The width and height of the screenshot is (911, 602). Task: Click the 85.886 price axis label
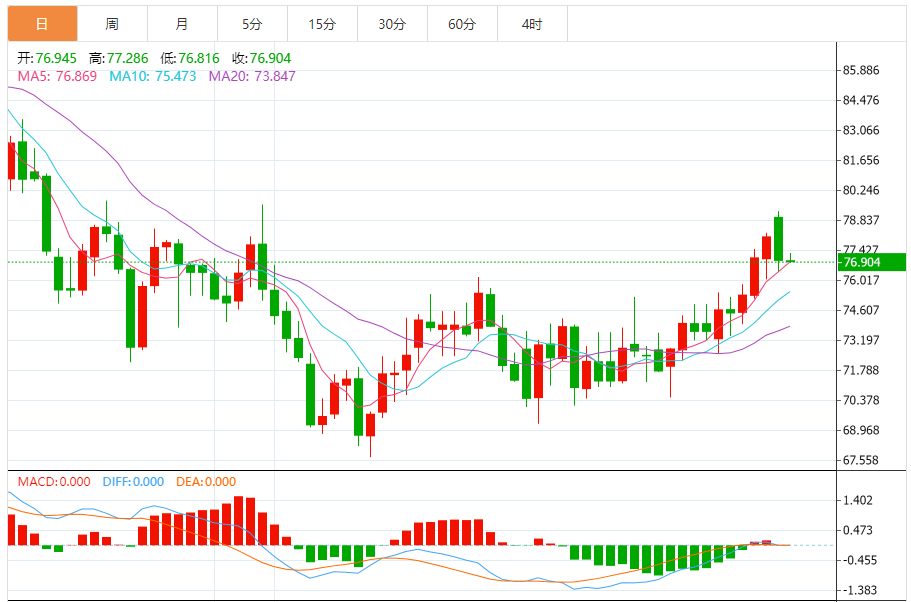pyautogui.click(x=861, y=70)
